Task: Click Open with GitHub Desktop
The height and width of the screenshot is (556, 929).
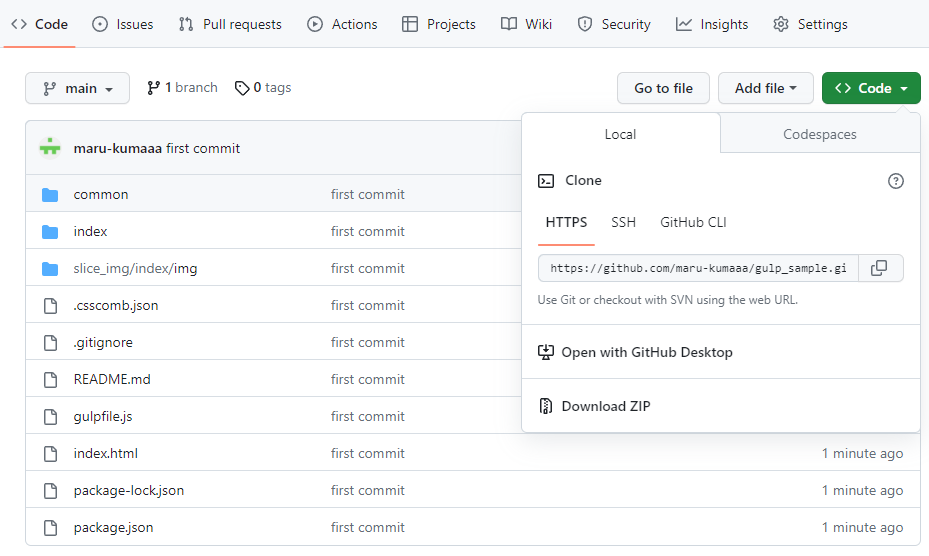Action: click(647, 352)
